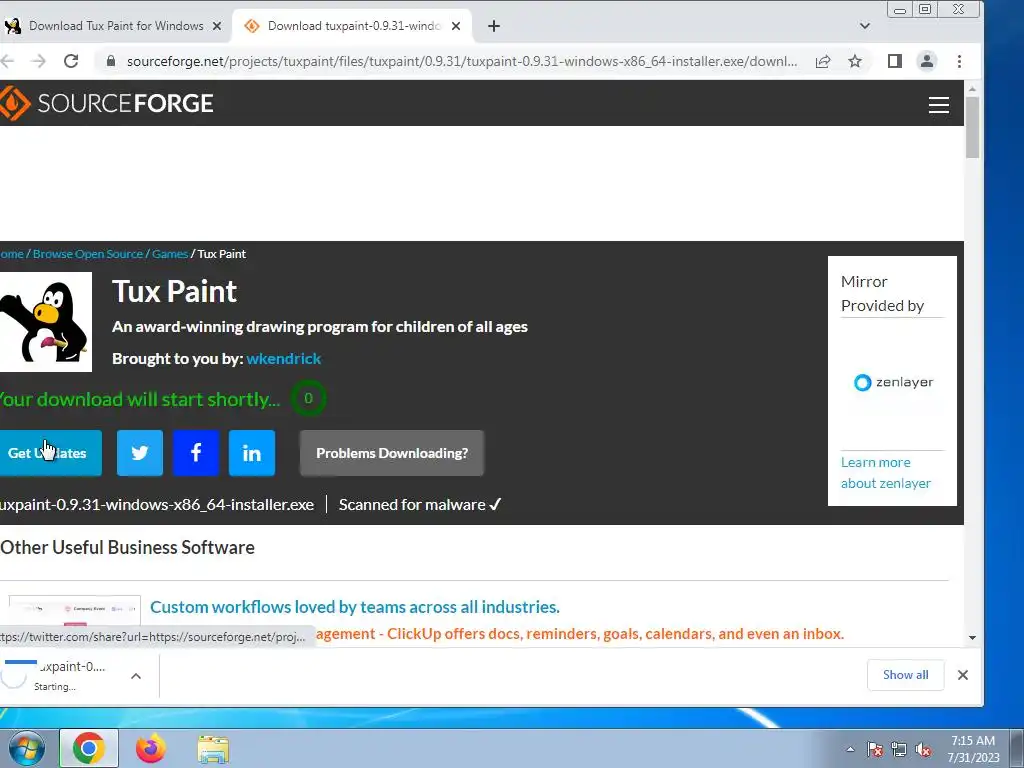Image resolution: width=1024 pixels, height=768 pixels.
Task: Click the taskbar clock showing 7:15 AM
Action: click(973, 749)
